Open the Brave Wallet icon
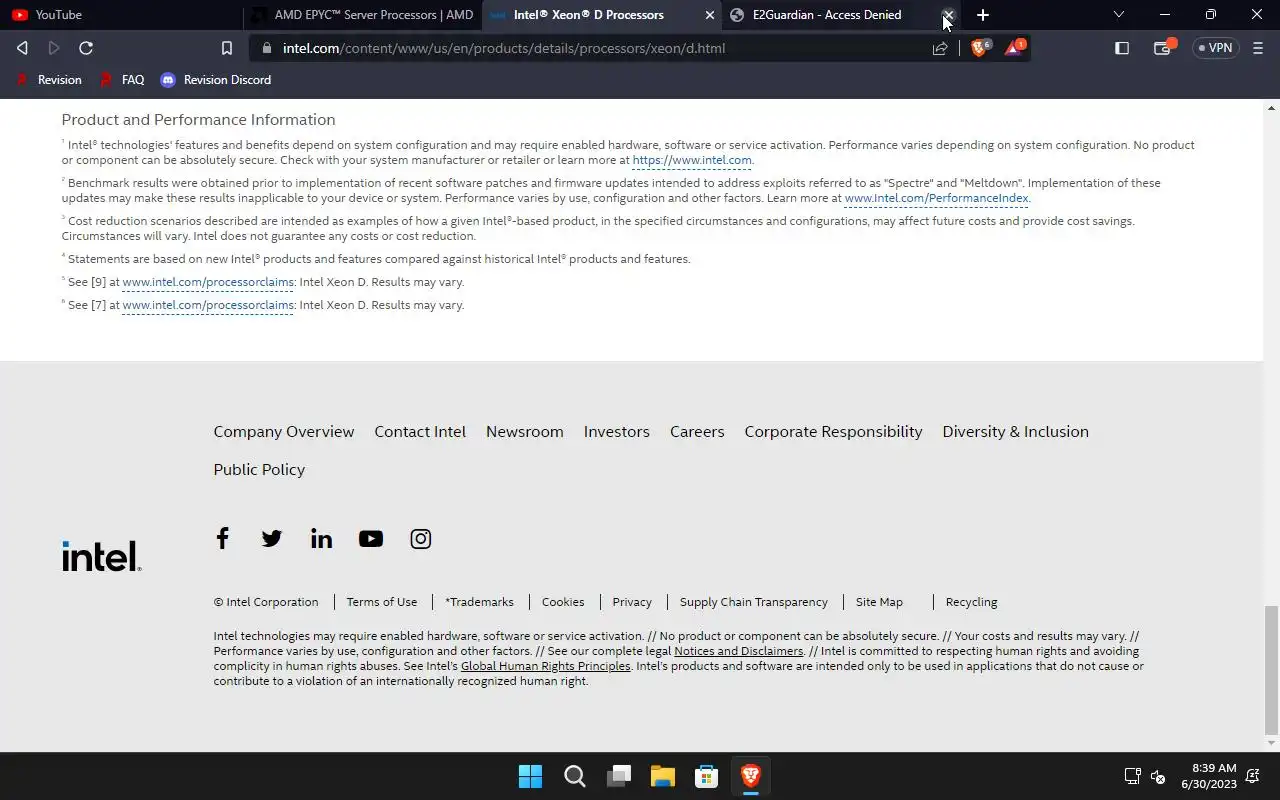The height and width of the screenshot is (800, 1280). [x=1163, y=47]
